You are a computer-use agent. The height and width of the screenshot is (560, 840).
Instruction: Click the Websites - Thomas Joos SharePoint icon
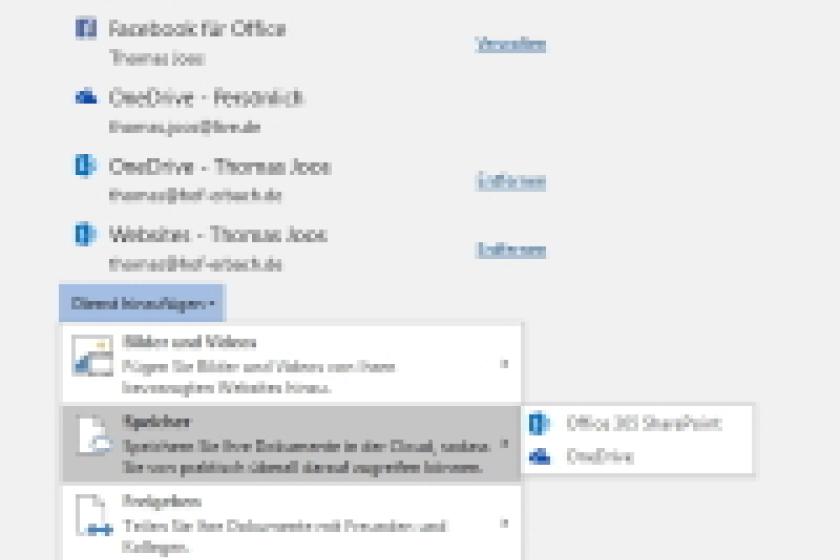85,234
